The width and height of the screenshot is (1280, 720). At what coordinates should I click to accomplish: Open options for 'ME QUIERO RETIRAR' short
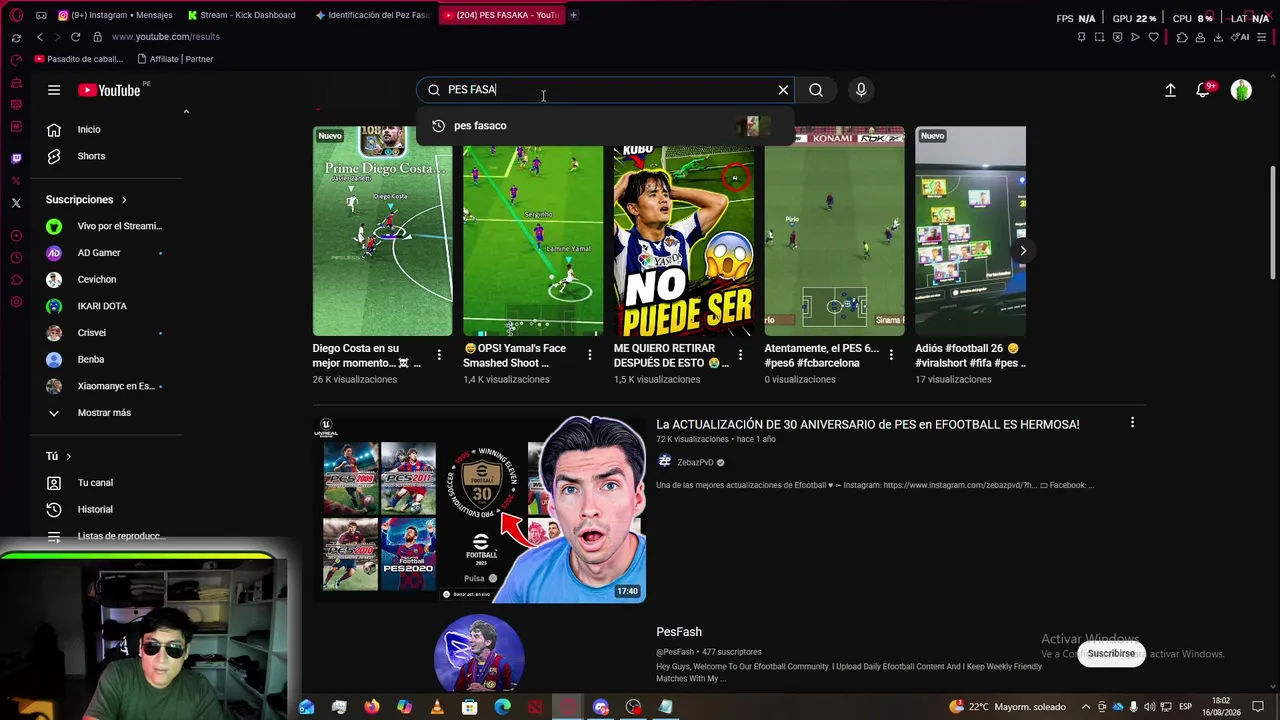pyautogui.click(x=741, y=355)
